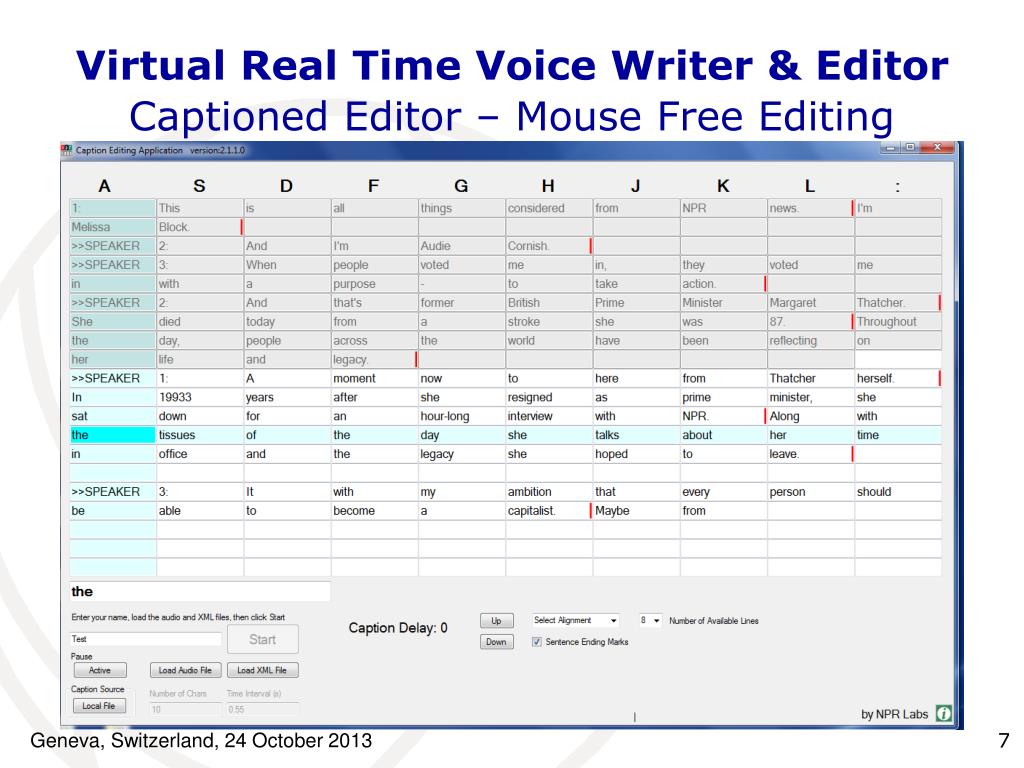This screenshot has width=1024, height=768.
Task: Click the name field containing Test
Action: 146,639
